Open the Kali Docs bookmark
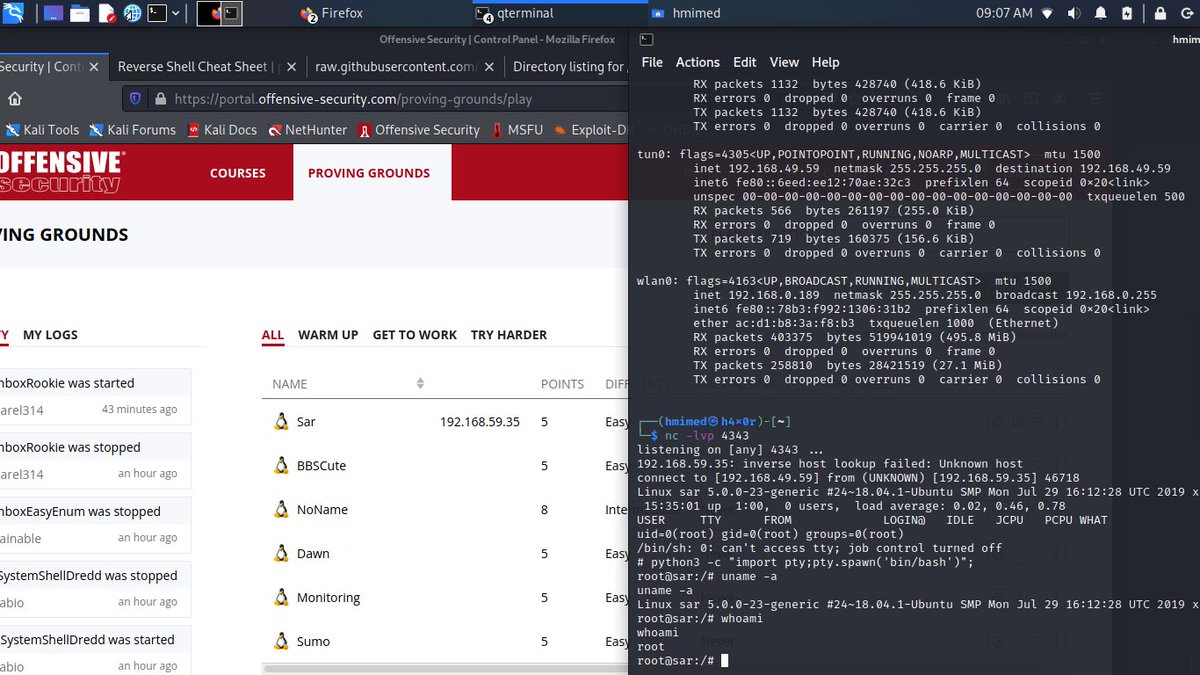 [x=221, y=130]
